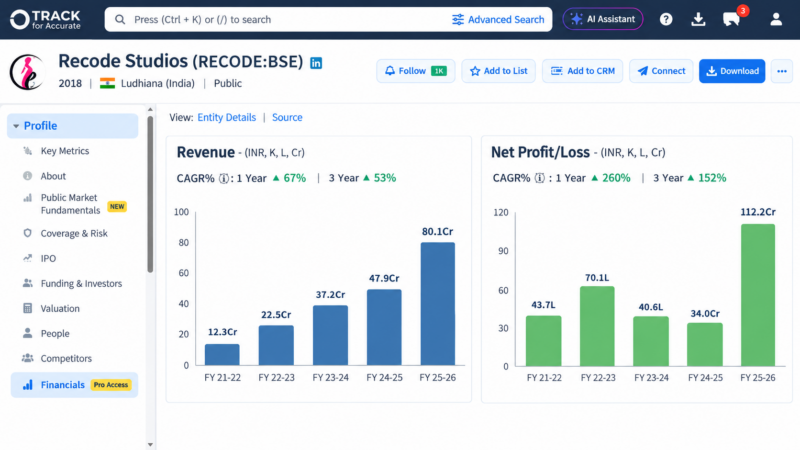
Task: Click the 43.7L profit label
Action: pos(543,305)
